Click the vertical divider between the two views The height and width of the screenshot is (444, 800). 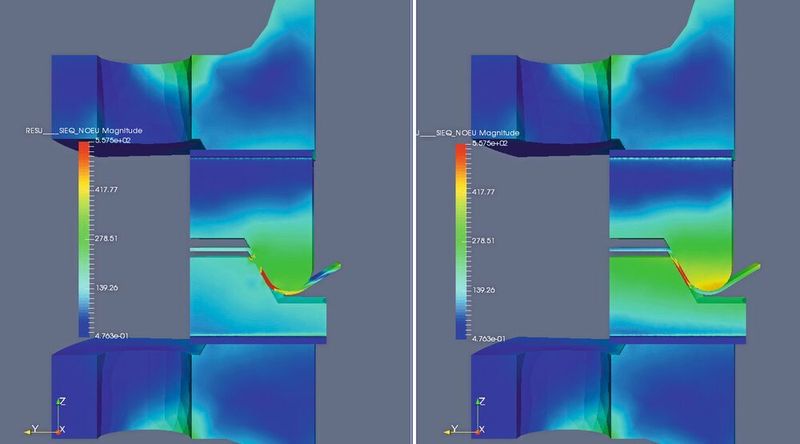(x=414, y=222)
